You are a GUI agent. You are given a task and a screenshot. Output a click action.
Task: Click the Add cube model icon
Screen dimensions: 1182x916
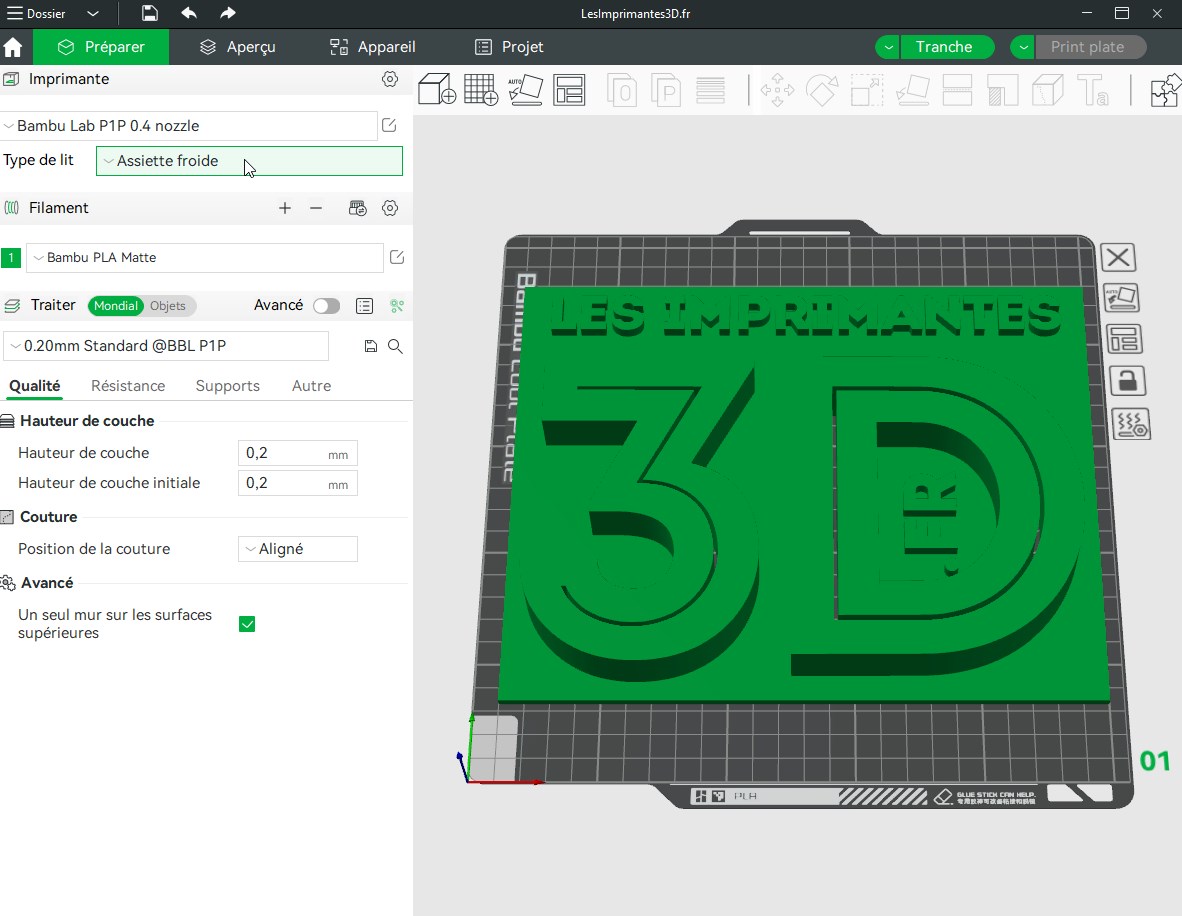[437, 90]
